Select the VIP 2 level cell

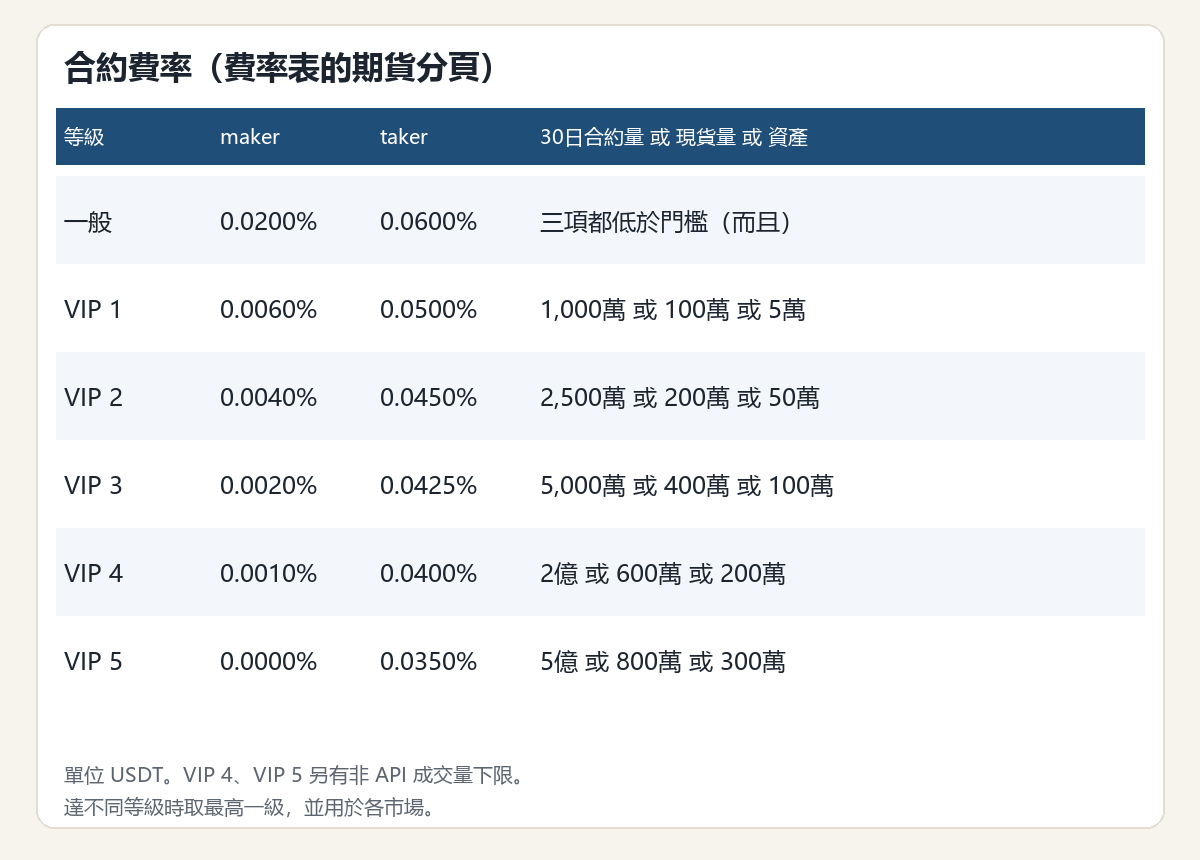(93, 397)
